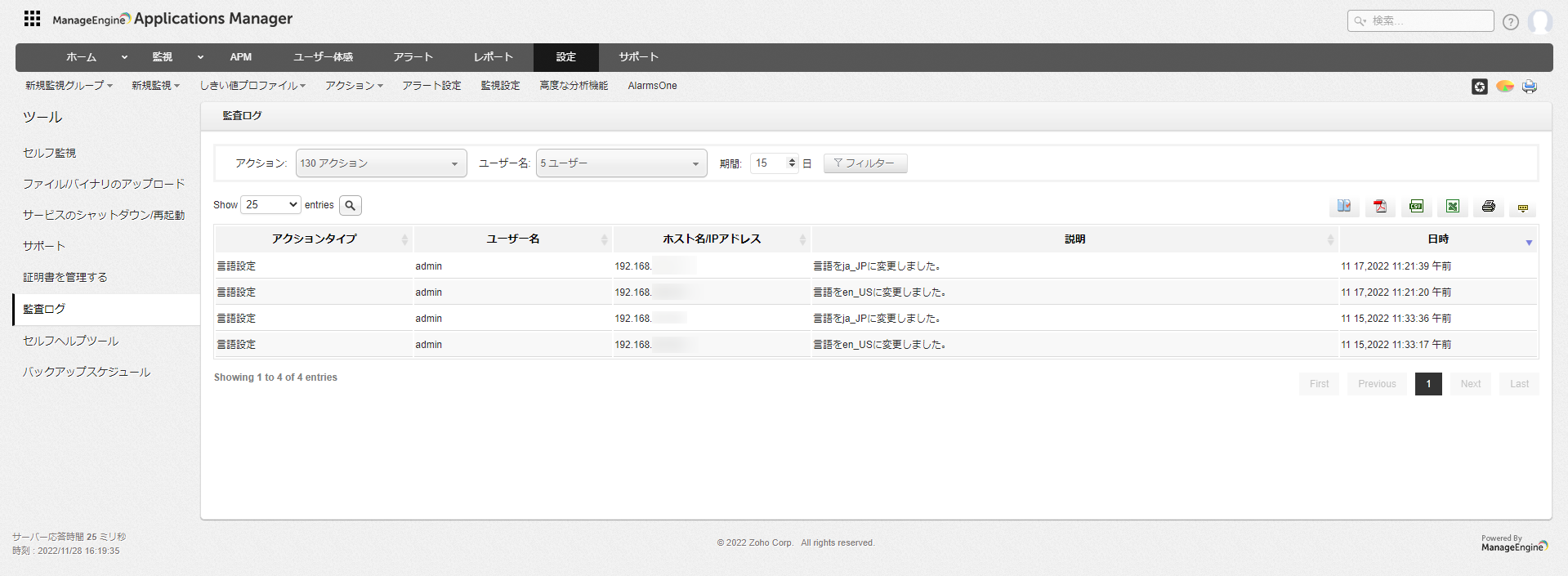
Task: Open the apps grid launcher icon
Action: pos(32,19)
